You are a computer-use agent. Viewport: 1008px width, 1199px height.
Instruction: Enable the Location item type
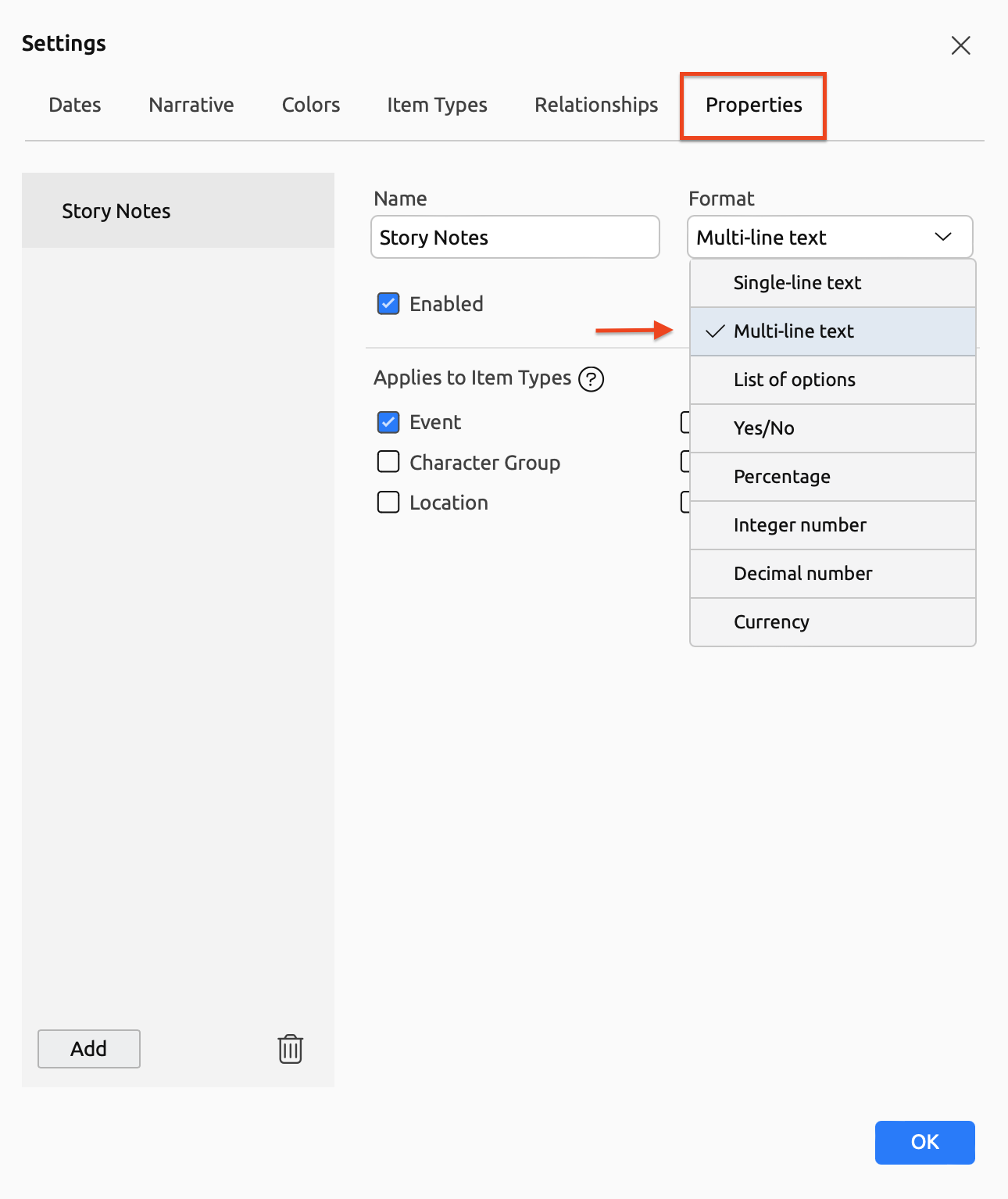(x=388, y=502)
